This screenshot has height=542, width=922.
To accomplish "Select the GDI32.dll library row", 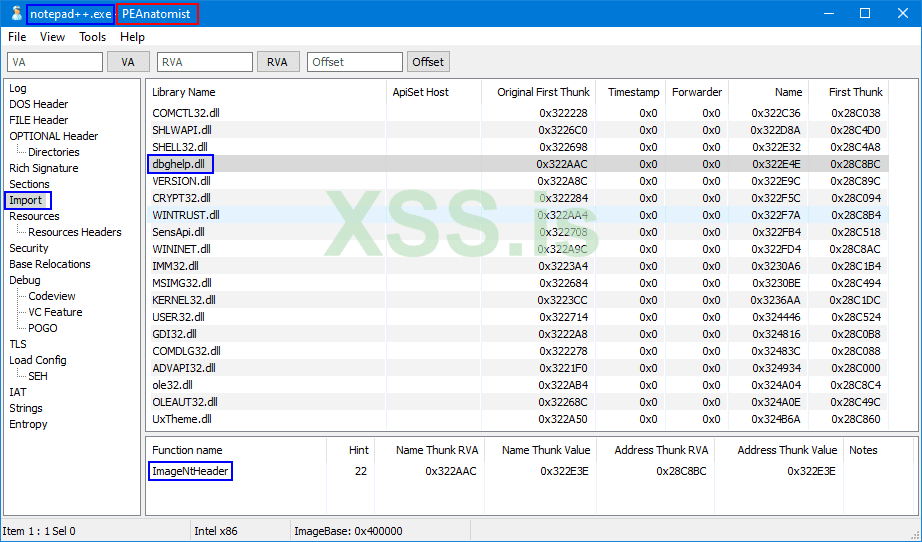I will (517, 334).
